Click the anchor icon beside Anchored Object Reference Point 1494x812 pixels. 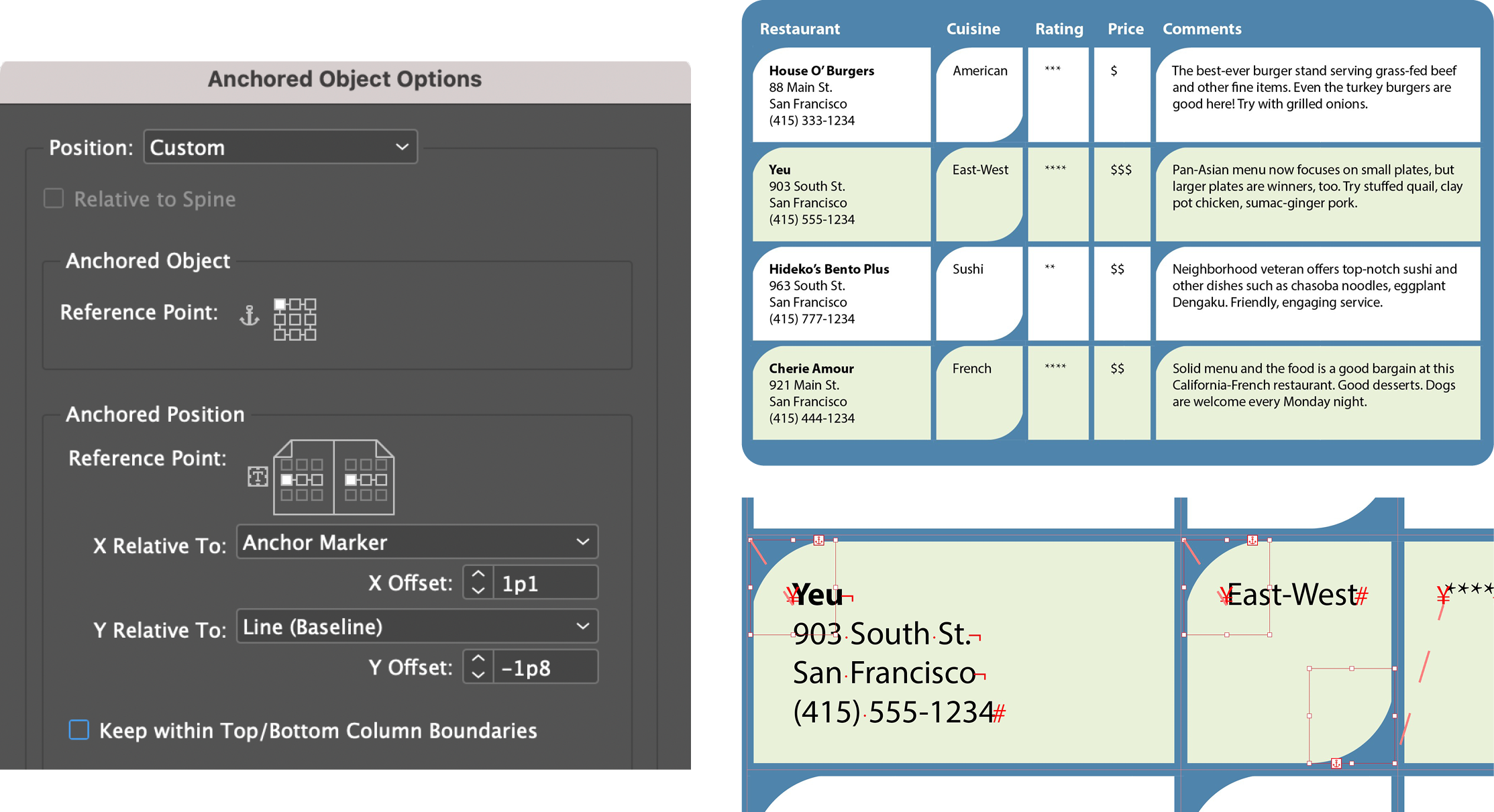pyautogui.click(x=250, y=314)
